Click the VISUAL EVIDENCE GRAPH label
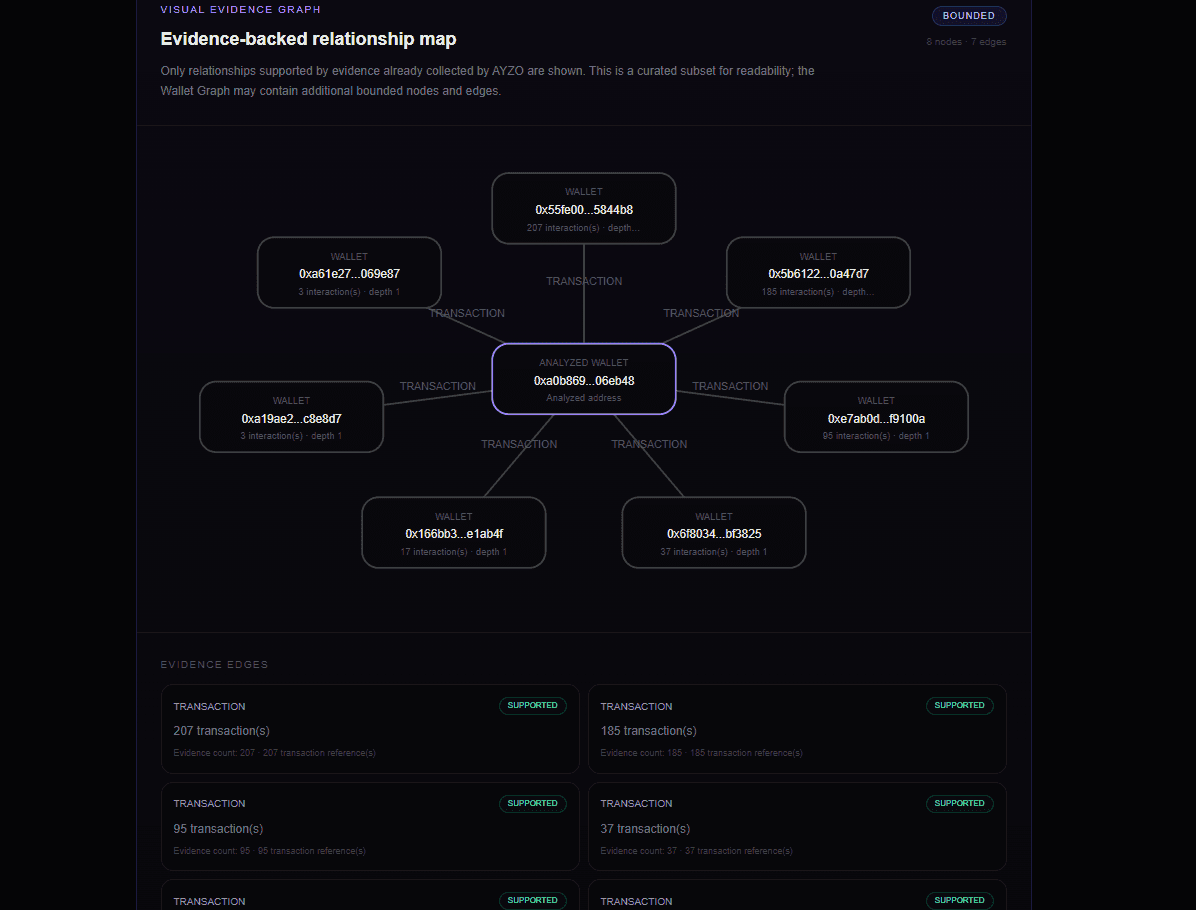1196x910 pixels. [x=240, y=10]
